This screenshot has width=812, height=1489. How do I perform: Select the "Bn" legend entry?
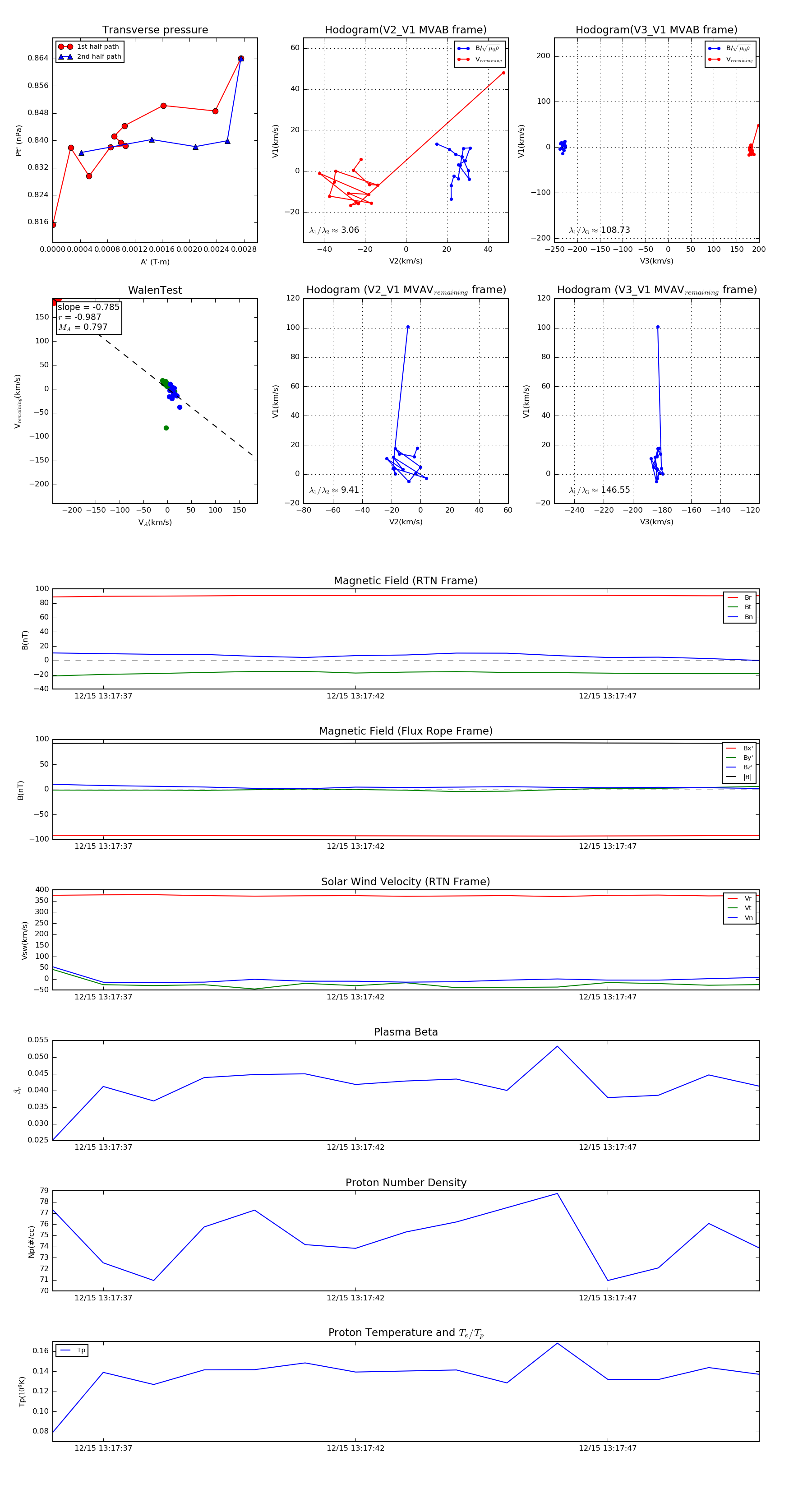click(x=740, y=617)
